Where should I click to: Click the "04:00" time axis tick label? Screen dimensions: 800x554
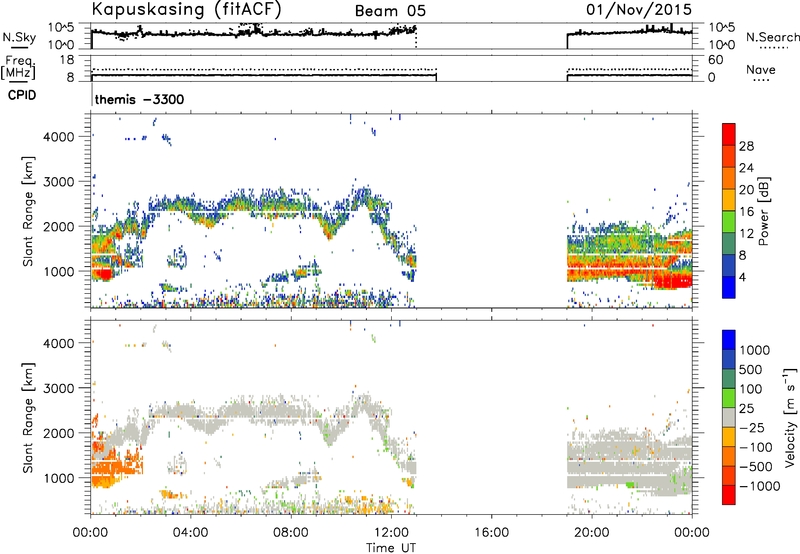pyautogui.click(x=190, y=533)
